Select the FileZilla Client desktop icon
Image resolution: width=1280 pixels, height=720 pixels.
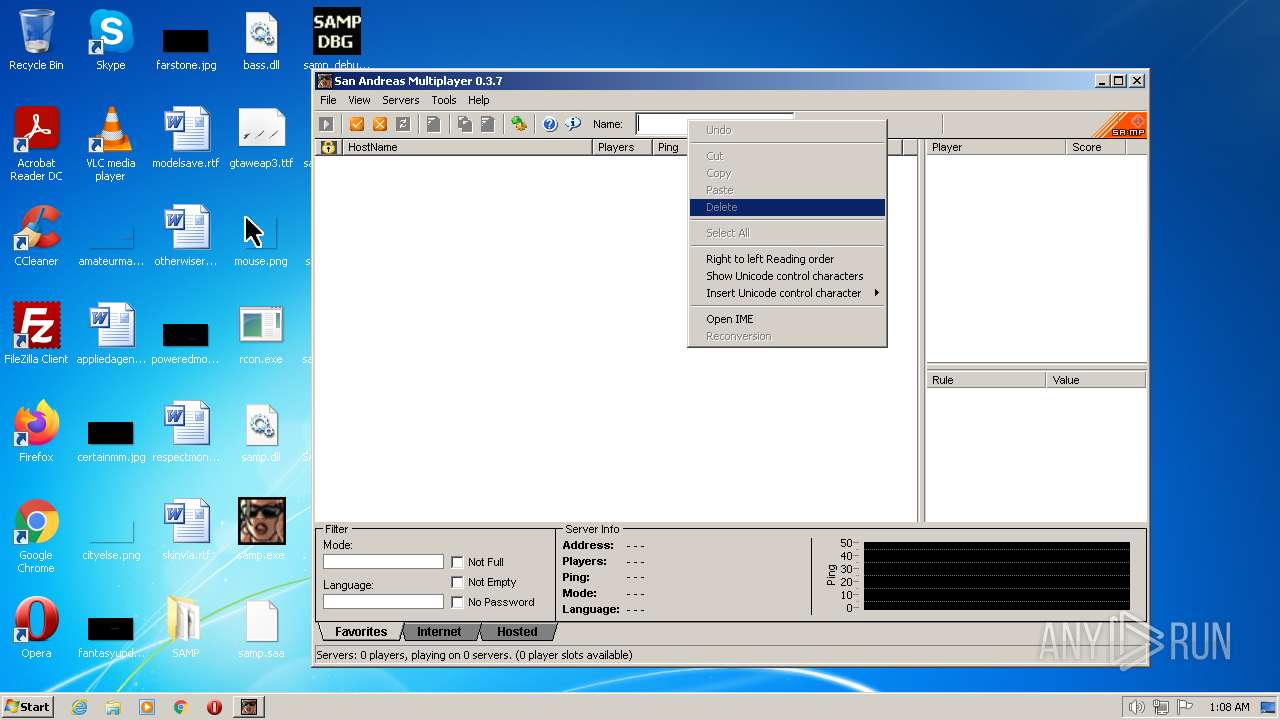coord(36,335)
